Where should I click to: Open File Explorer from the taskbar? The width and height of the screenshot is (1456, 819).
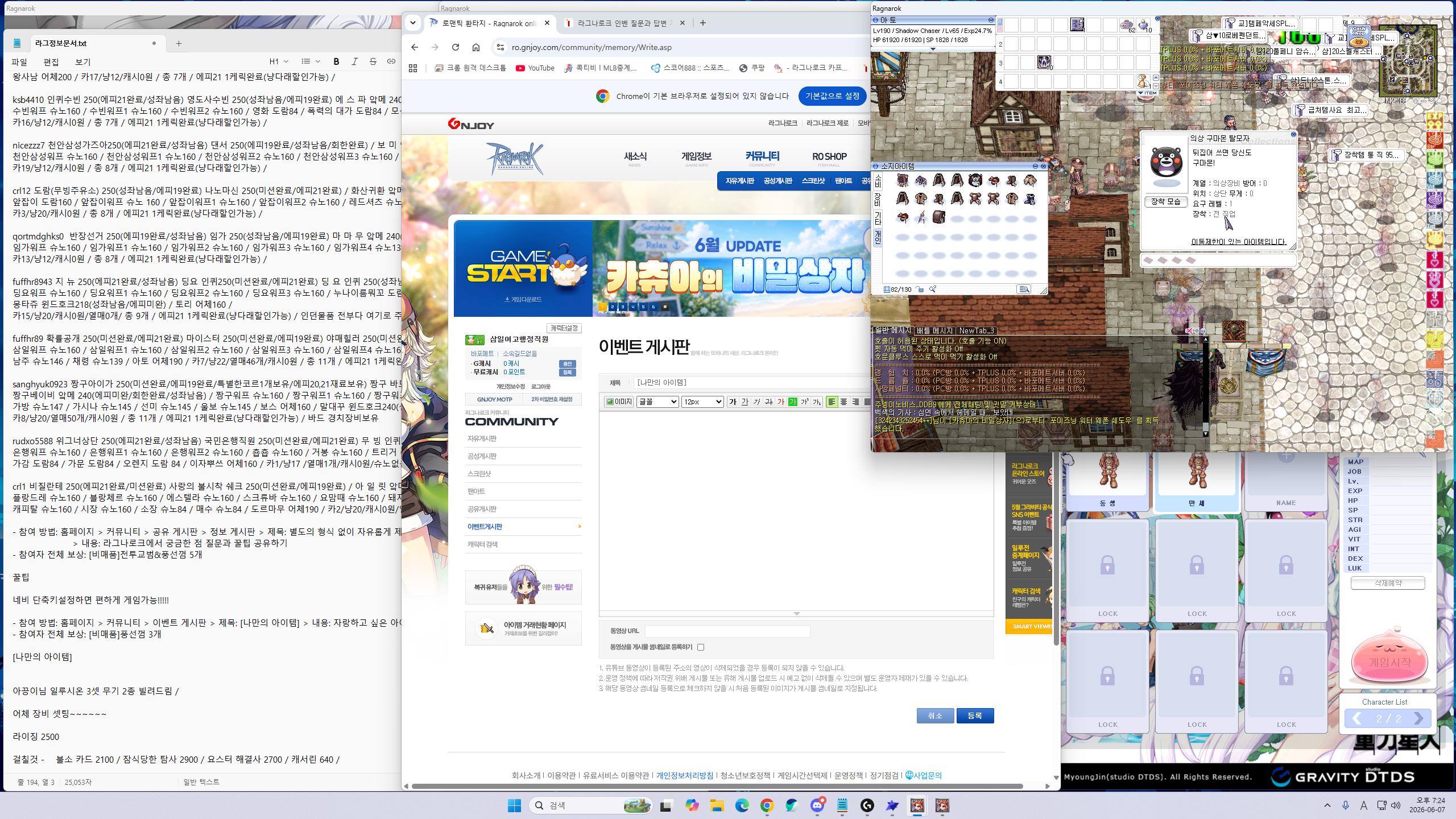tap(717, 805)
